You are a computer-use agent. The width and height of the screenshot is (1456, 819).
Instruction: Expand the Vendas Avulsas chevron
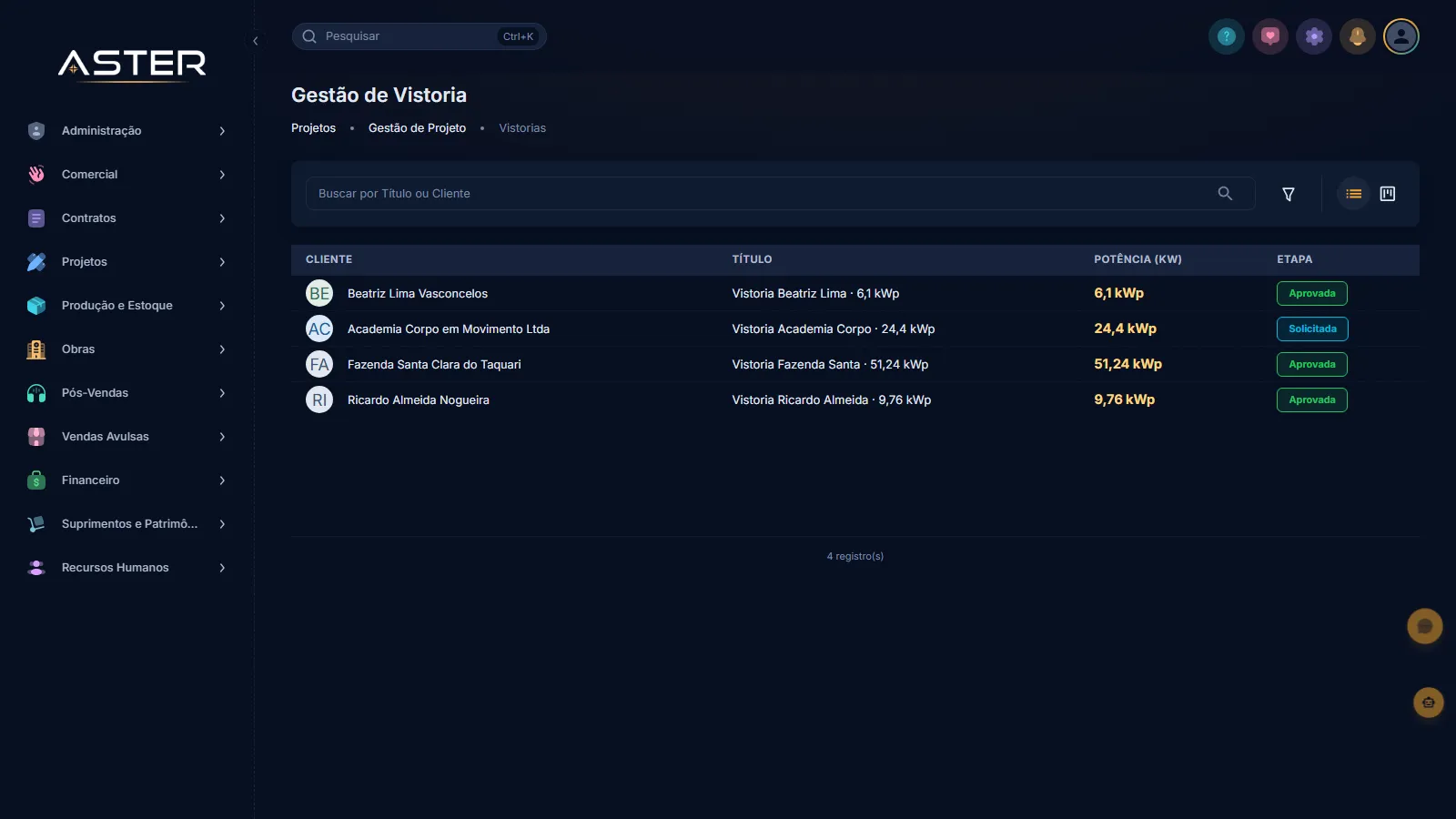click(222, 437)
